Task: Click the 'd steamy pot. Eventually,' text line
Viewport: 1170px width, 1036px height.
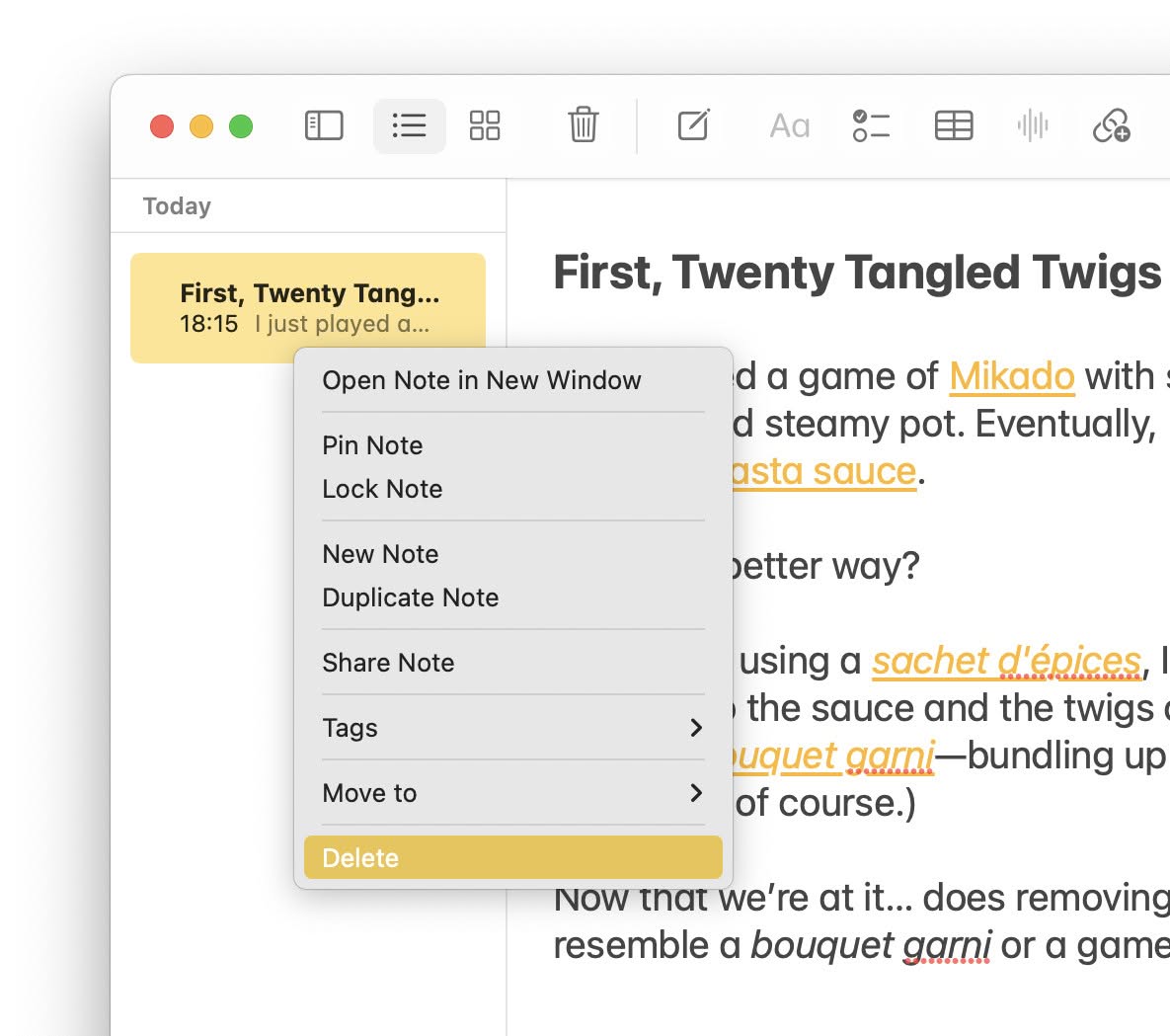Action: pyautogui.click(x=943, y=424)
